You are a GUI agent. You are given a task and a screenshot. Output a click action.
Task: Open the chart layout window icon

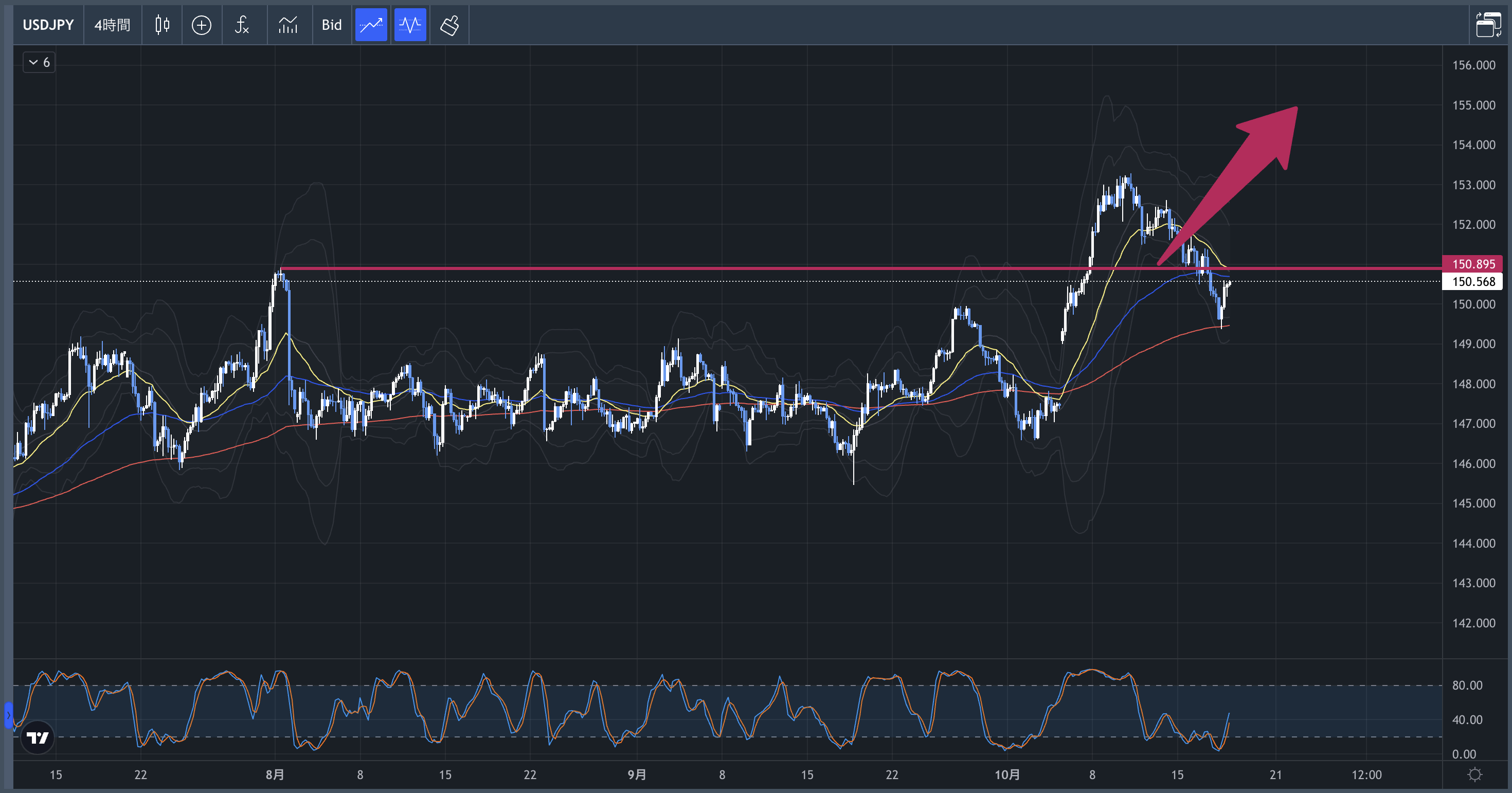1488,25
